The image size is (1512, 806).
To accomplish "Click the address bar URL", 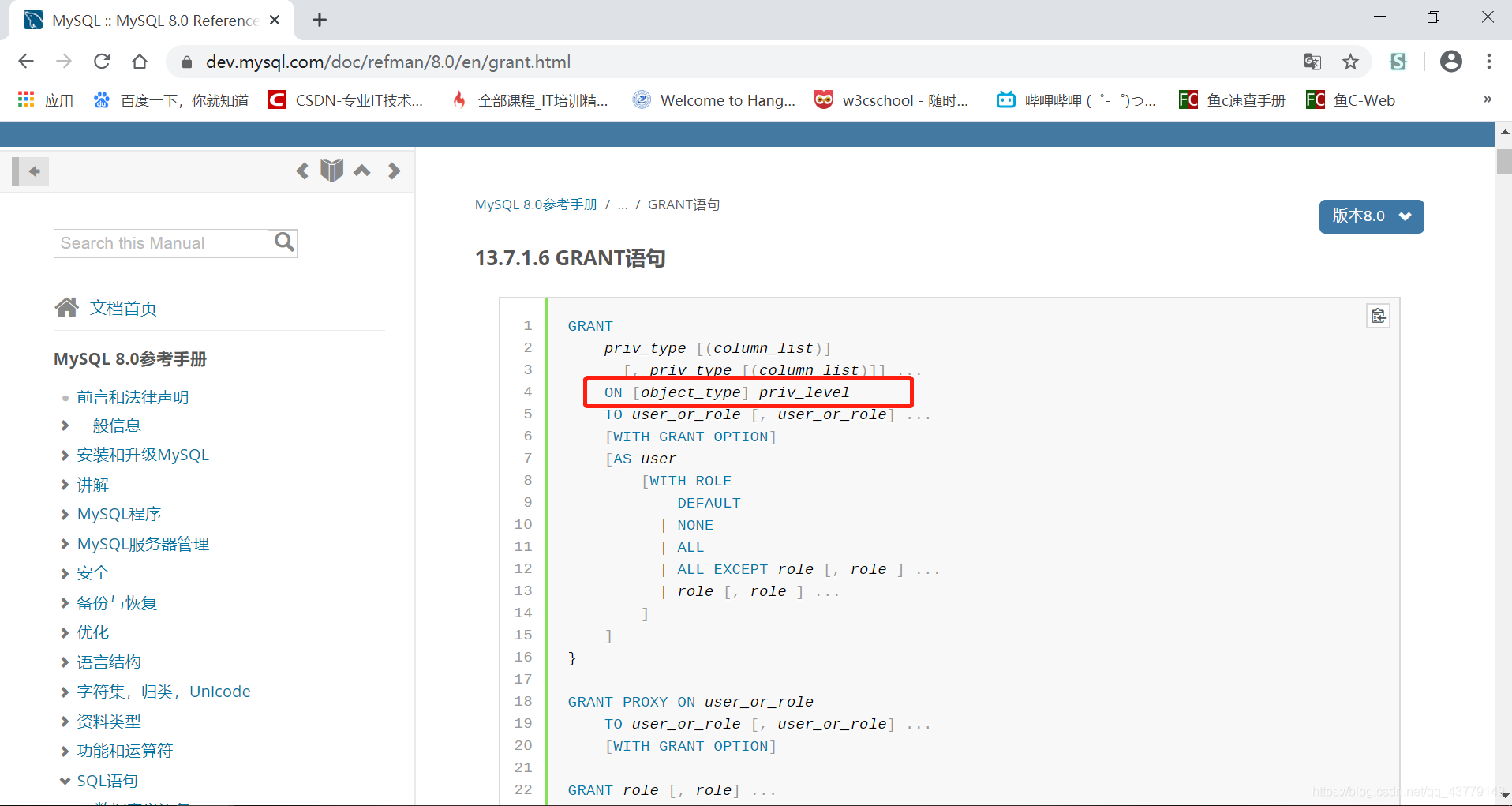I will coord(388,62).
